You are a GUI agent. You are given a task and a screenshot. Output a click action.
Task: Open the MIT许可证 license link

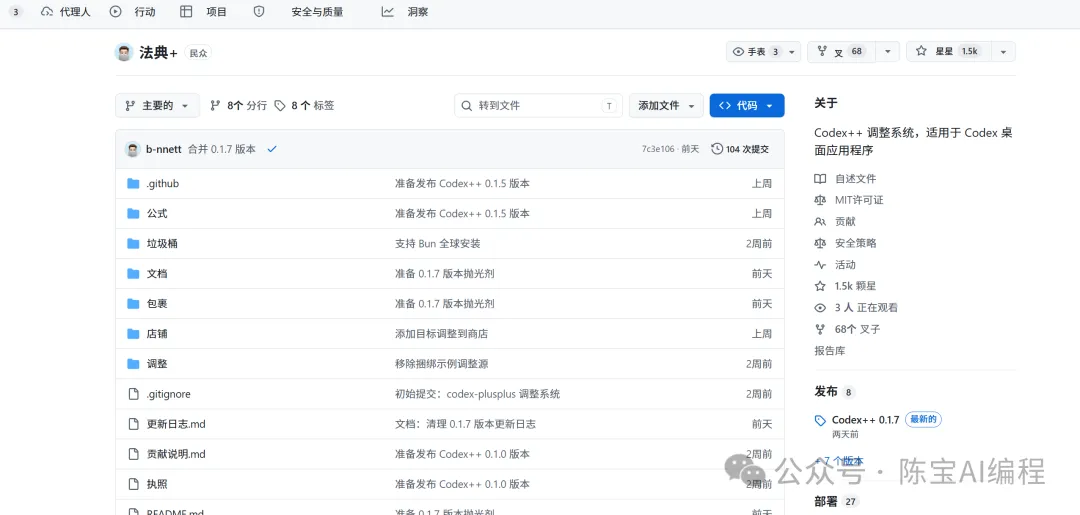coord(849,200)
